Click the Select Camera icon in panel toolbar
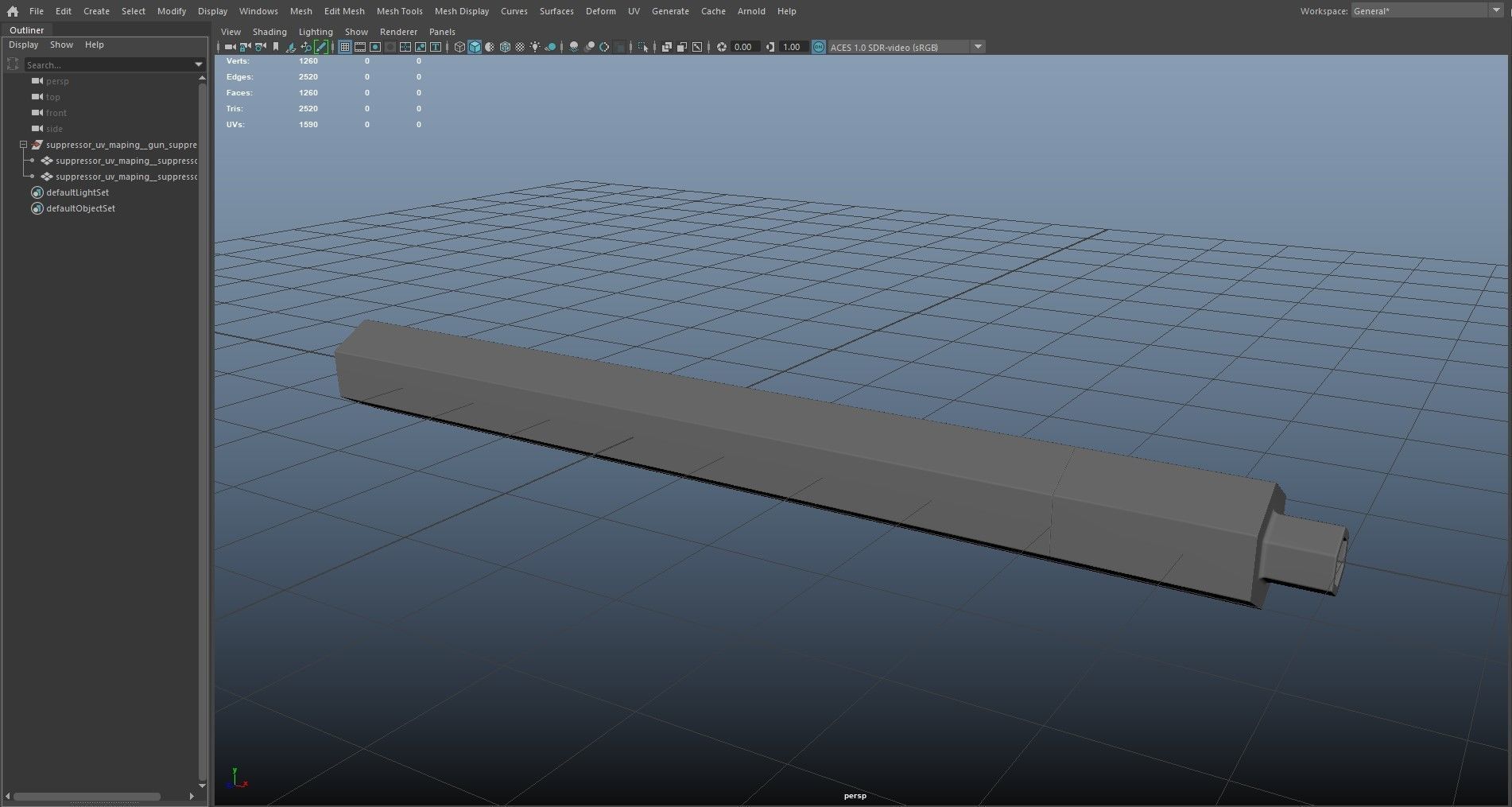Image resolution: width=1512 pixels, height=807 pixels. (230, 47)
